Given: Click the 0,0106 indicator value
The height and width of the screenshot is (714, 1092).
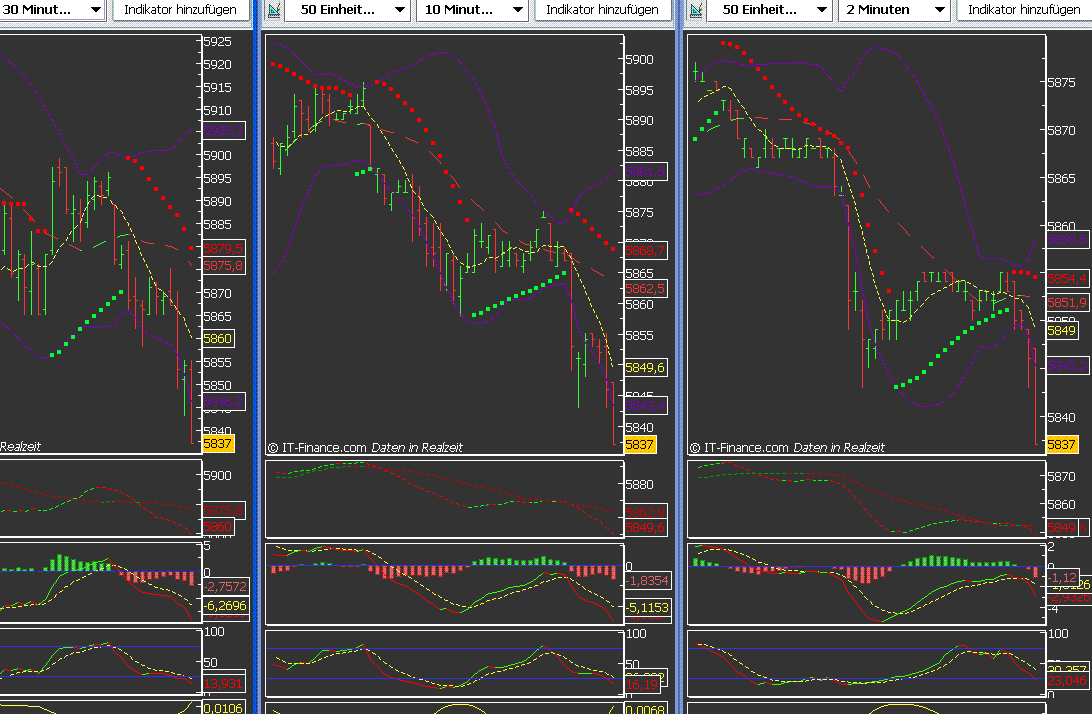Looking at the screenshot, I should pos(224,708).
